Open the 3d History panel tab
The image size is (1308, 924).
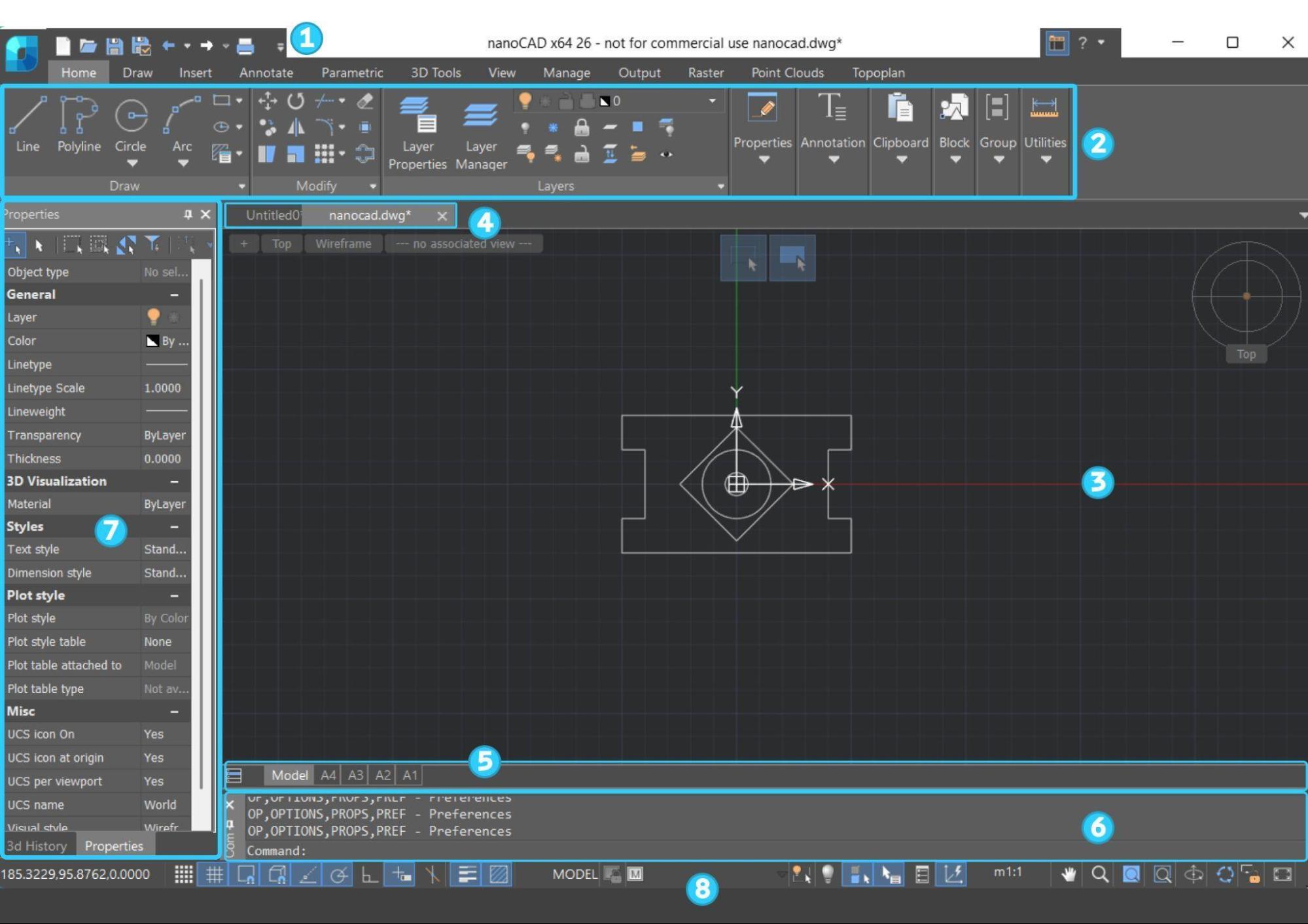coord(37,845)
